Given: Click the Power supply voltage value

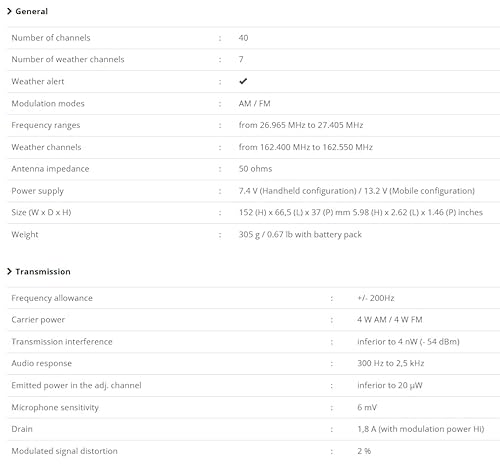Looking at the screenshot, I should tap(357, 191).
